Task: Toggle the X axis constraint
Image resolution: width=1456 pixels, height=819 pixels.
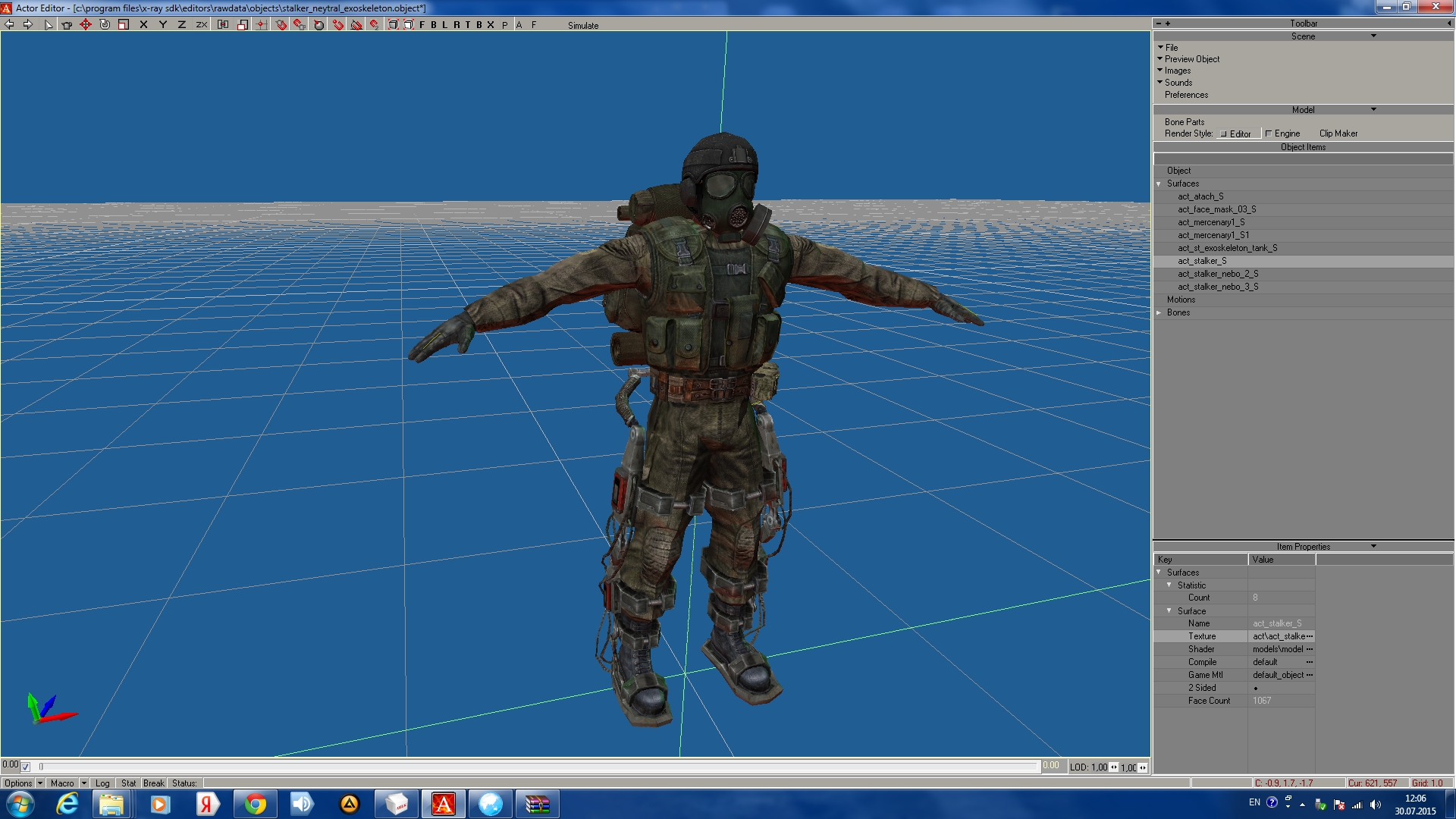Action: [x=143, y=25]
